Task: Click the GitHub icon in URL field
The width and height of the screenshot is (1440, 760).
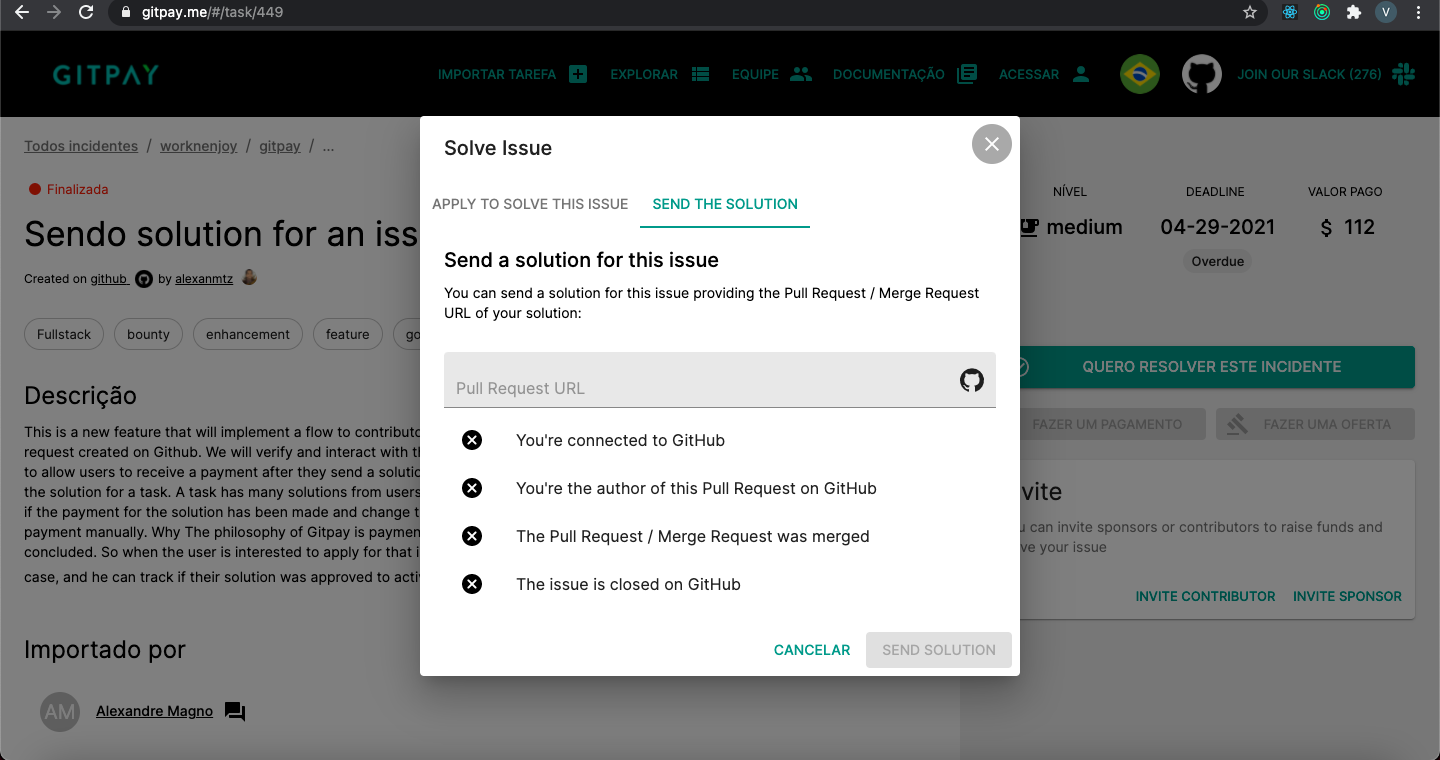Action: click(x=972, y=380)
